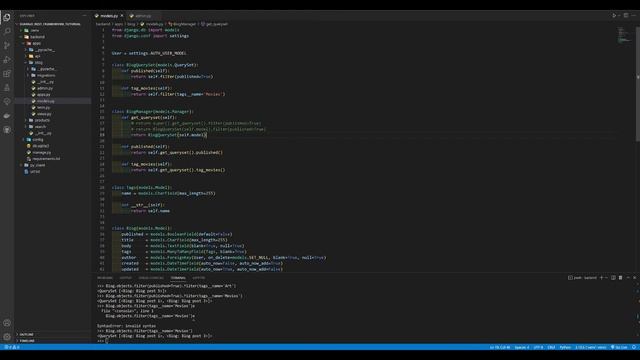Click the errors and warnings status indicator
Viewport: 640px width, 360px height.
point(12,347)
